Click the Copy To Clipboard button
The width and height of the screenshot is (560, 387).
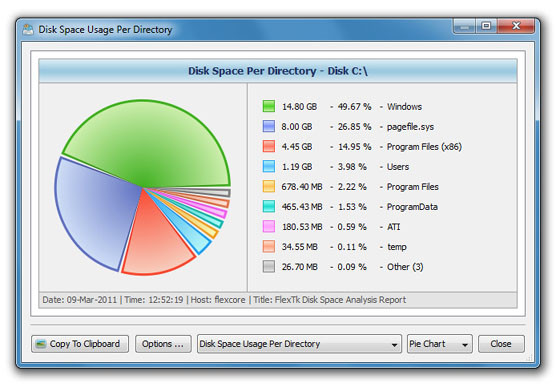[x=80, y=344]
